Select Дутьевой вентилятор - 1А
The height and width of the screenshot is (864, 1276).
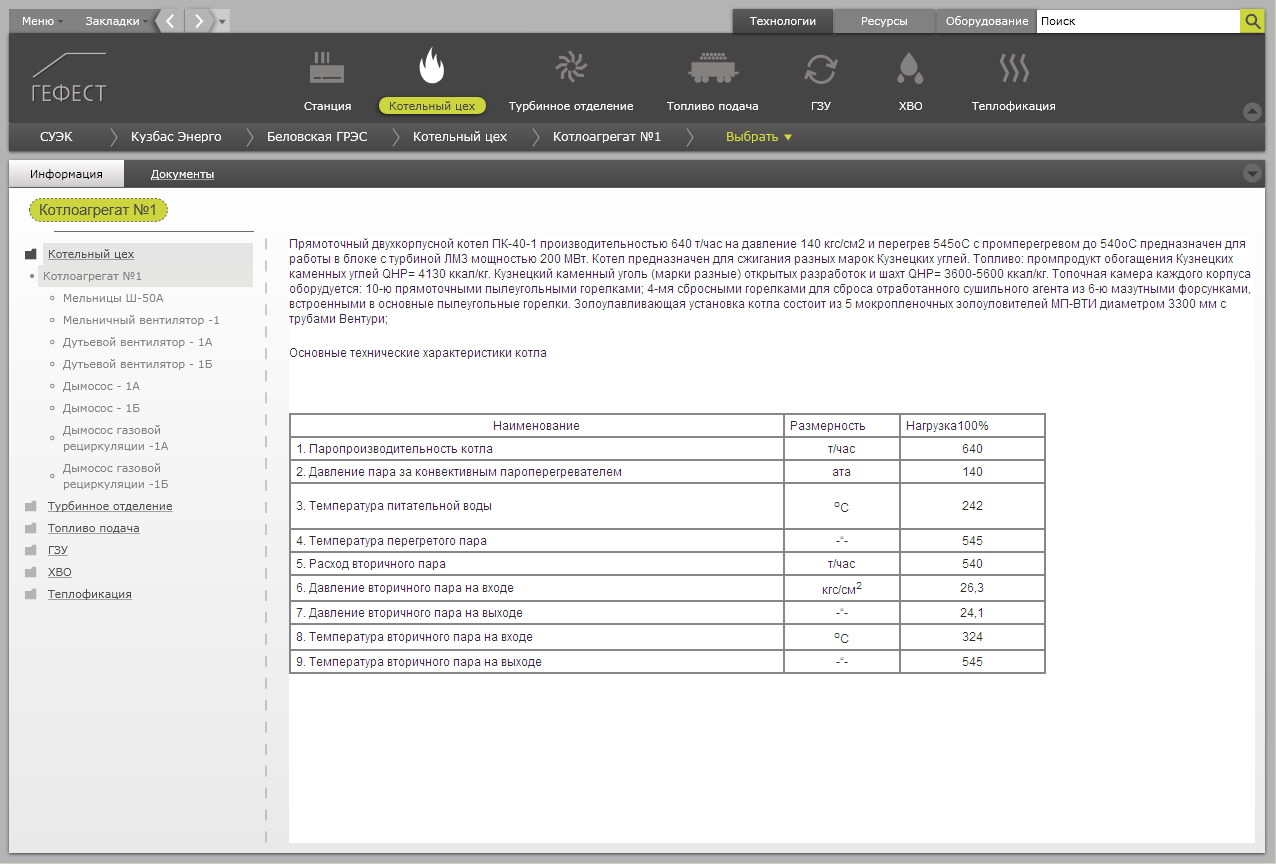[x=138, y=342]
